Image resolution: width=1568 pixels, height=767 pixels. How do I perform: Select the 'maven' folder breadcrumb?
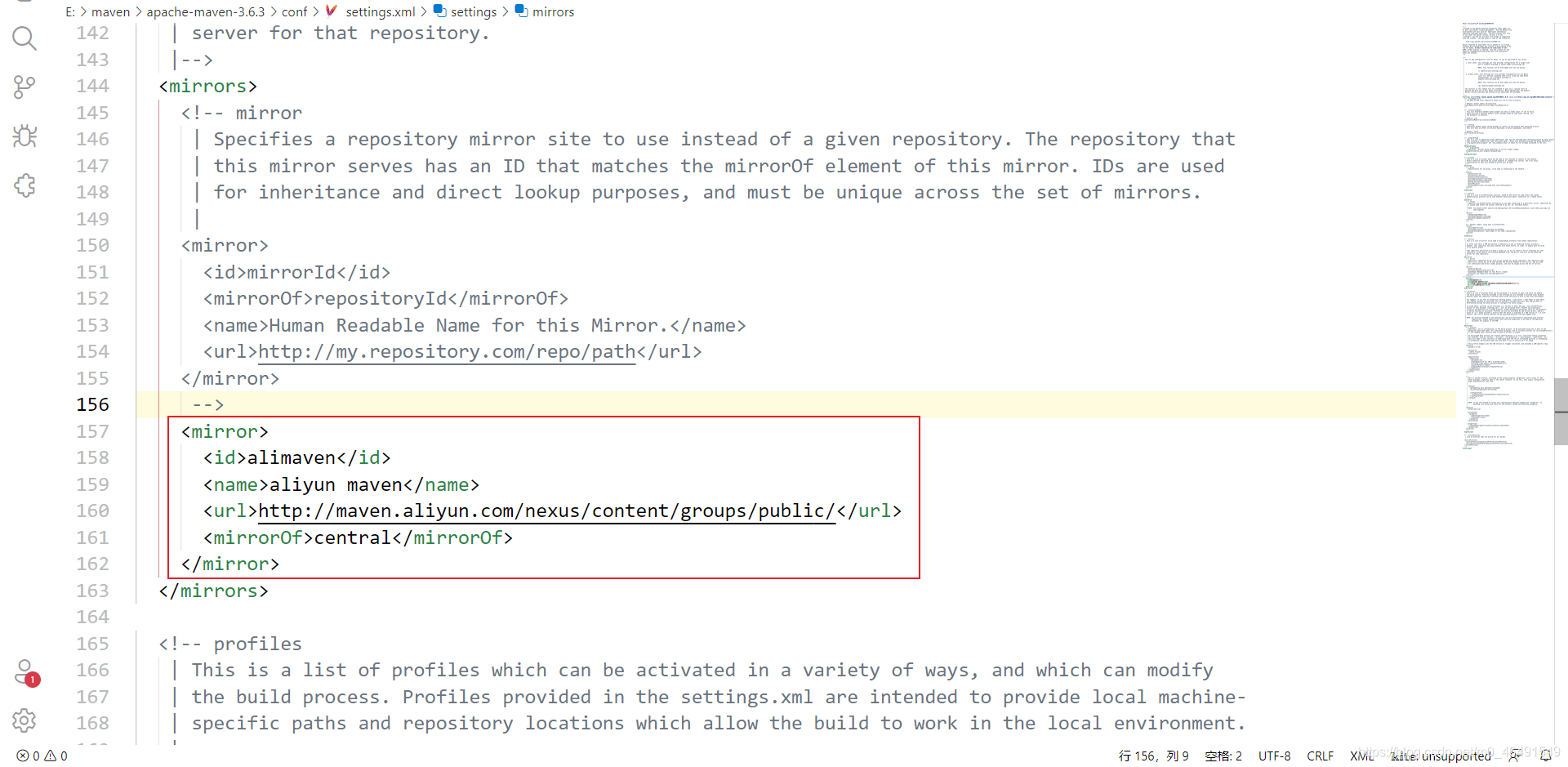click(111, 11)
